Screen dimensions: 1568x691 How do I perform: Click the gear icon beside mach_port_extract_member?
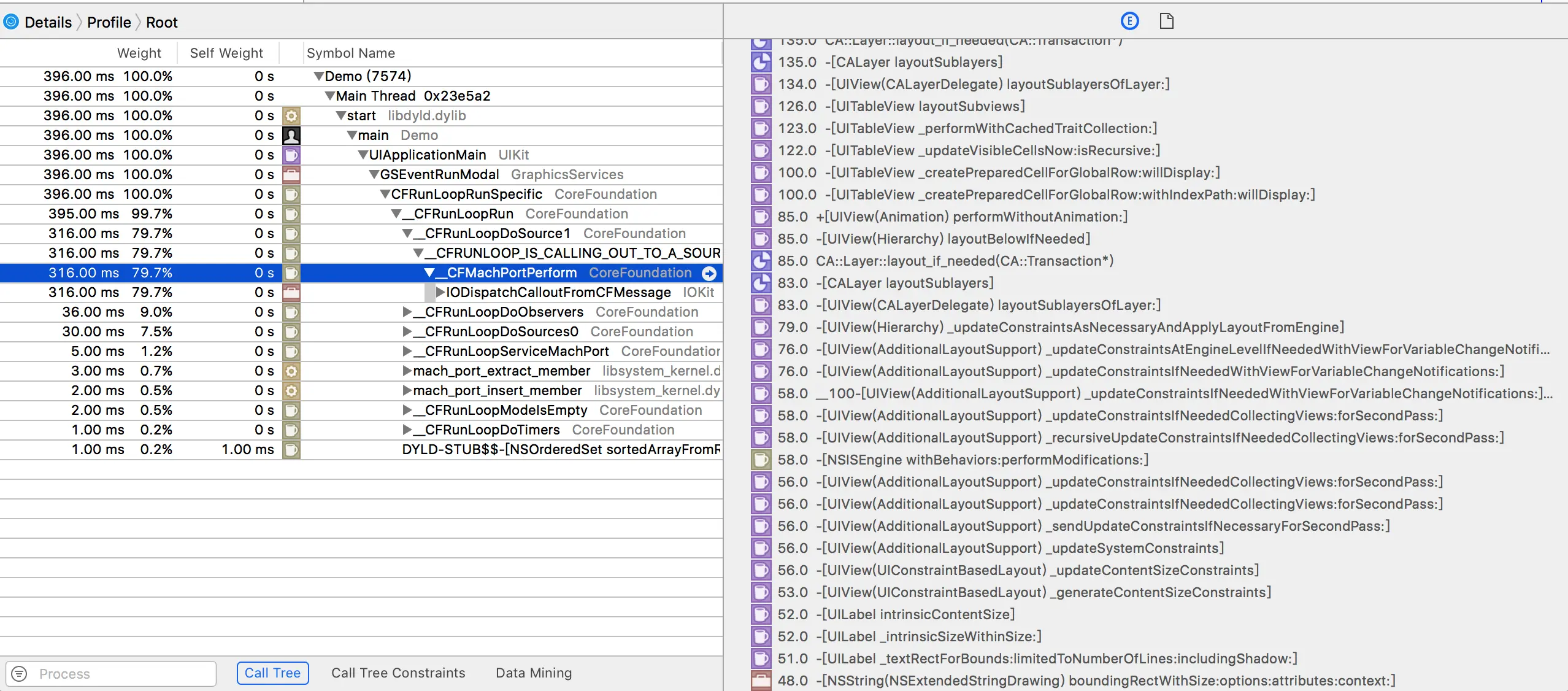[291, 371]
